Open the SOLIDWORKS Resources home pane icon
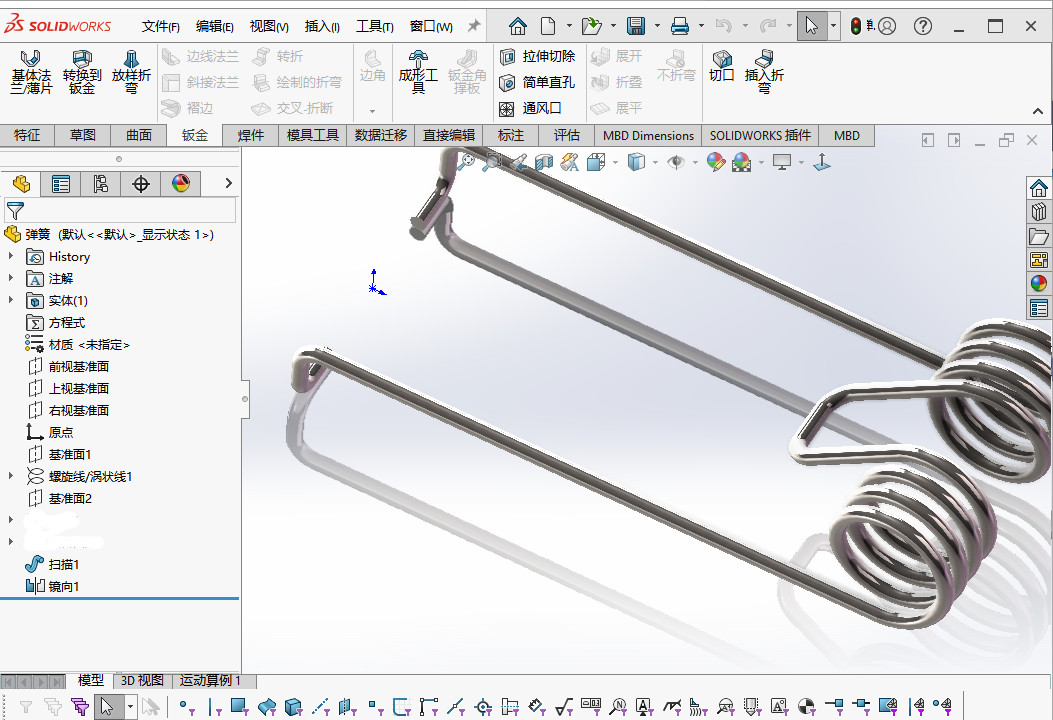Screen dimensions: 1053x720 (x=1039, y=188)
